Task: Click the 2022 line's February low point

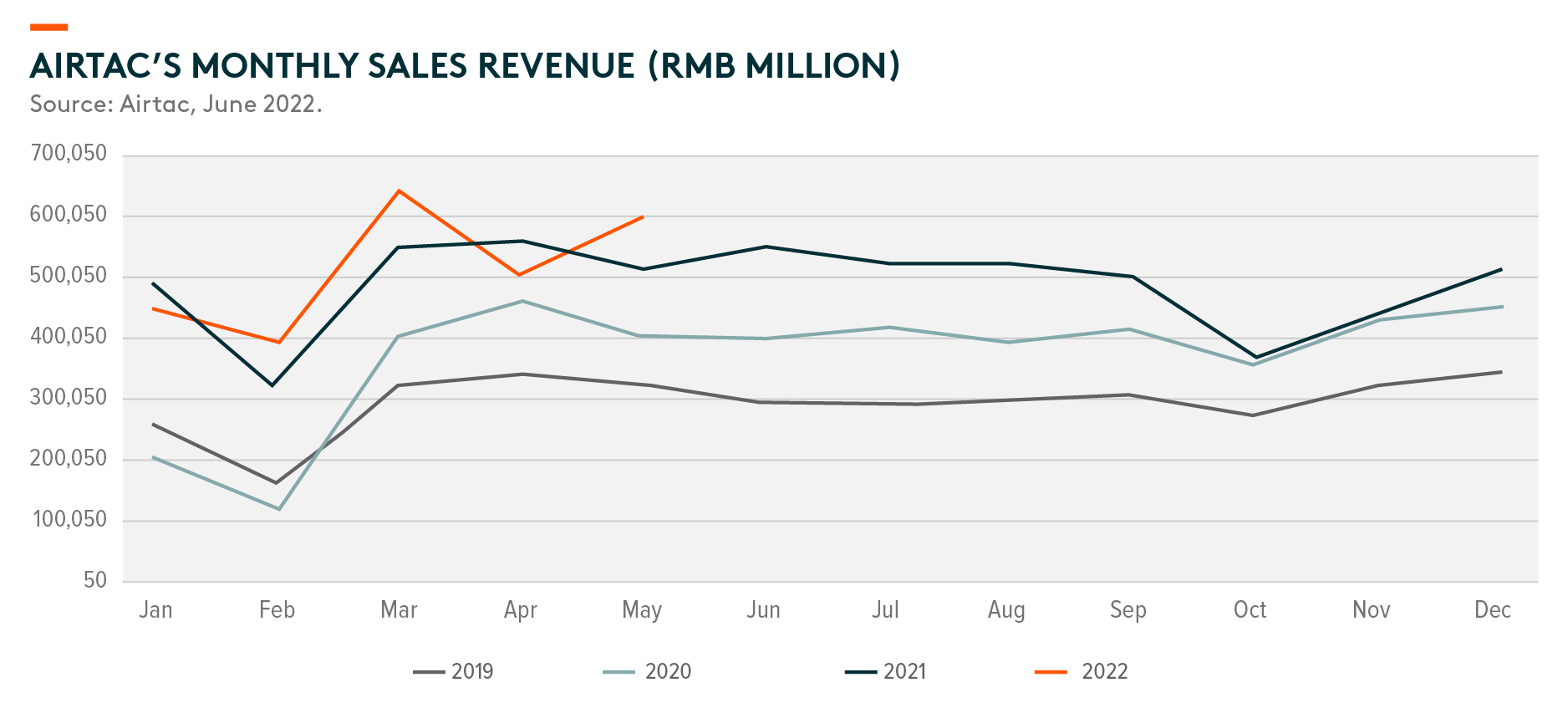Action: click(279, 343)
